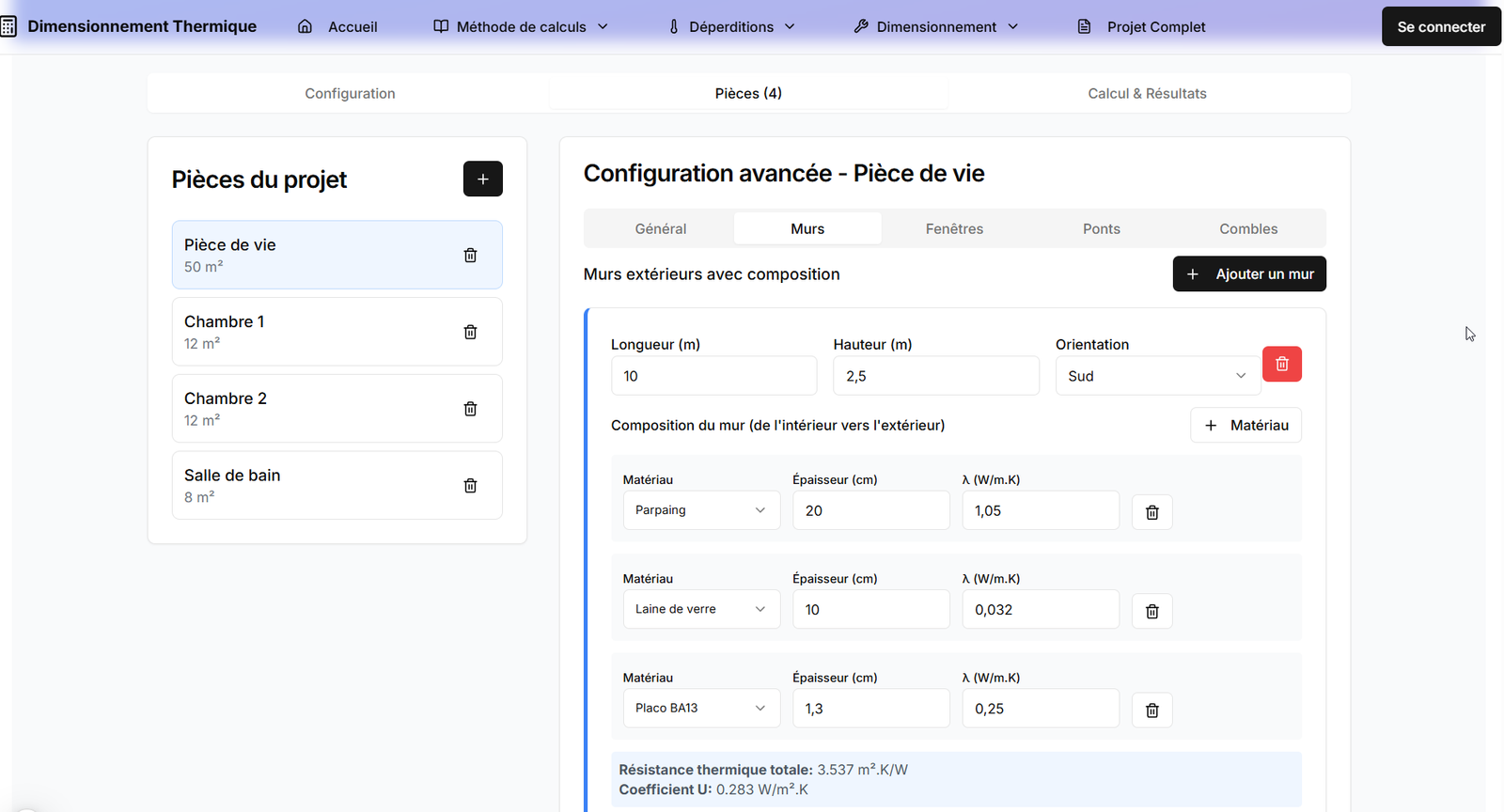Screen dimensions: 1504x812
Task: Delete the wall with red trash button
Action: (1282, 364)
